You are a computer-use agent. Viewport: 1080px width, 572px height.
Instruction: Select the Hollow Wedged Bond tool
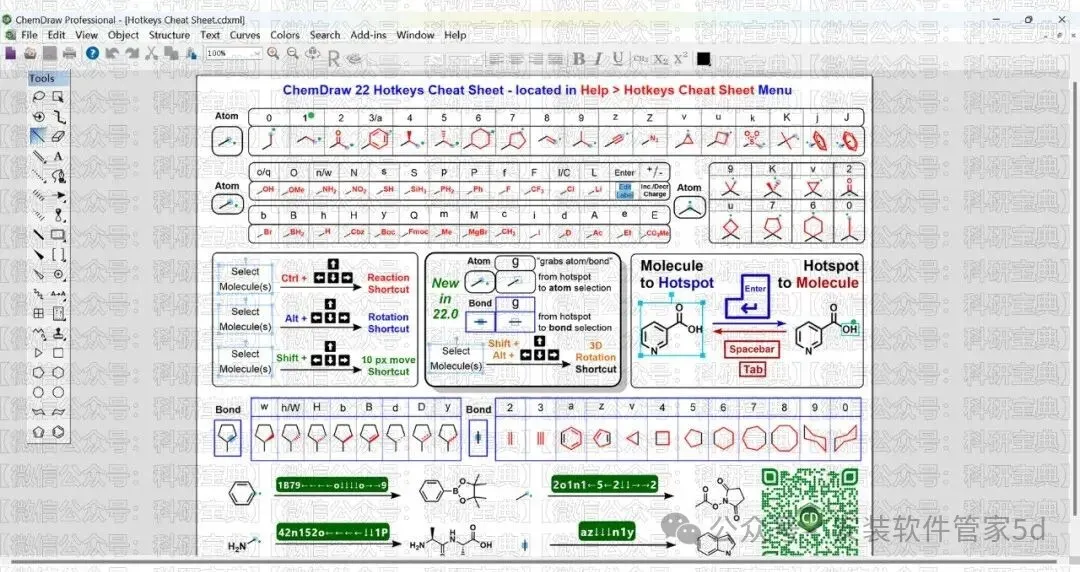click(39, 274)
